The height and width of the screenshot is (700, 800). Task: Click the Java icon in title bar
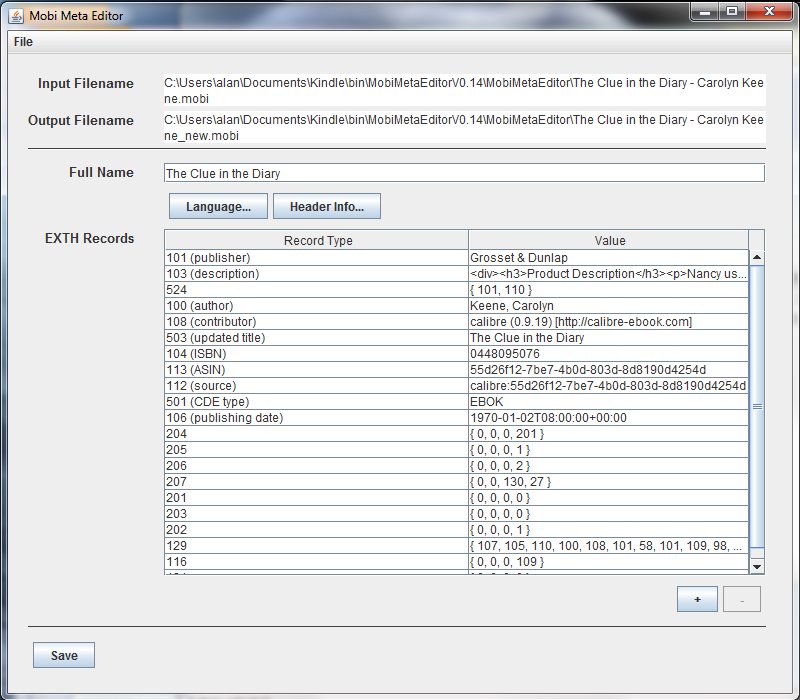[16, 16]
